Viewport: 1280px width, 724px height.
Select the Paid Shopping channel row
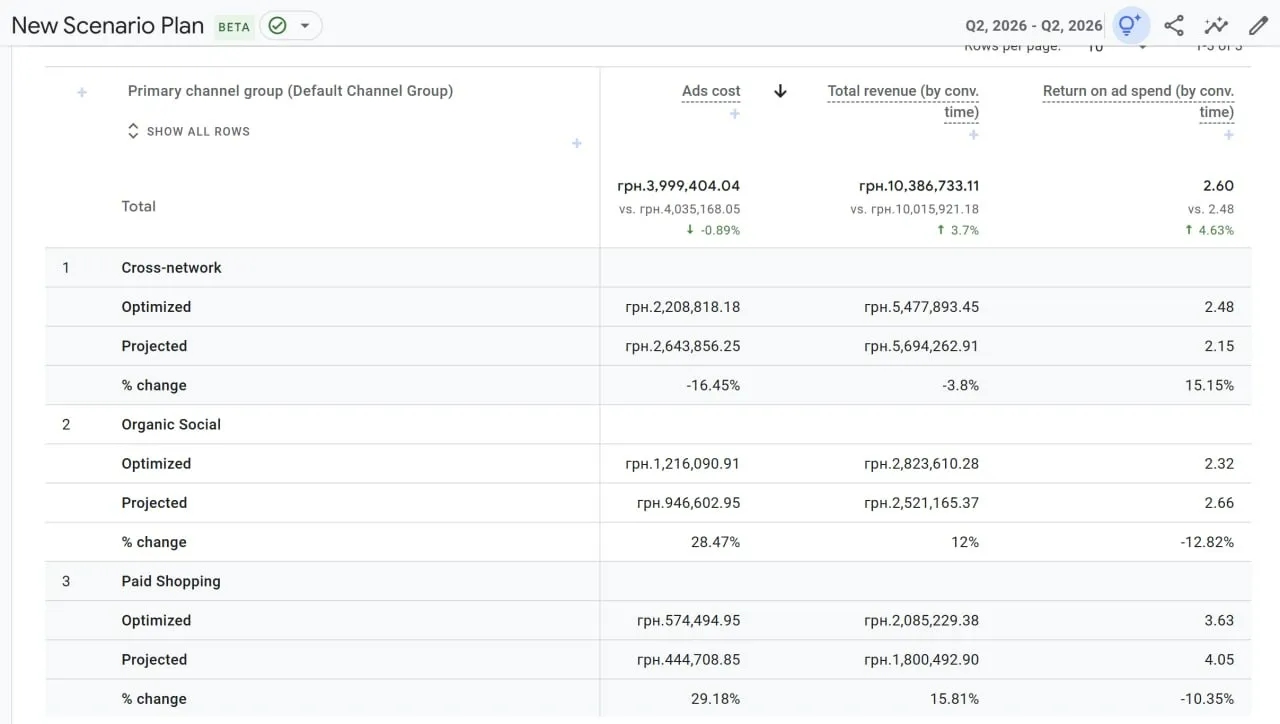point(171,582)
